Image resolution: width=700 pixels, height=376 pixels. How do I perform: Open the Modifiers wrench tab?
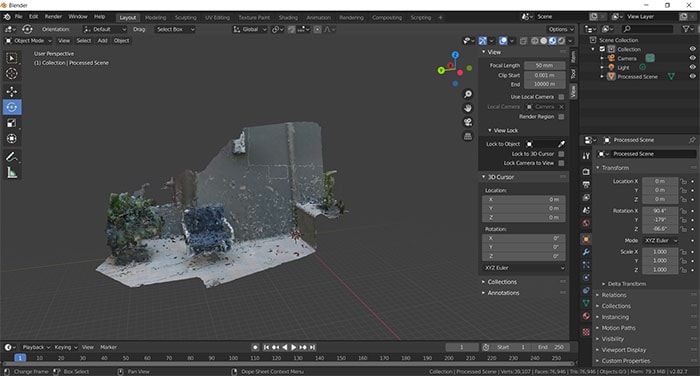click(586, 252)
